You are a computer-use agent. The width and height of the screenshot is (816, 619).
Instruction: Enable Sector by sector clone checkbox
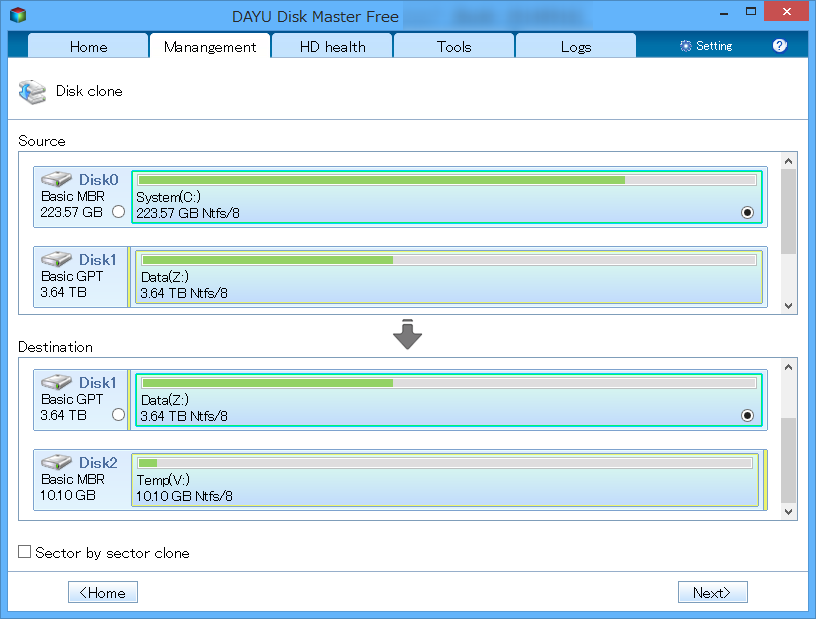point(24,552)
